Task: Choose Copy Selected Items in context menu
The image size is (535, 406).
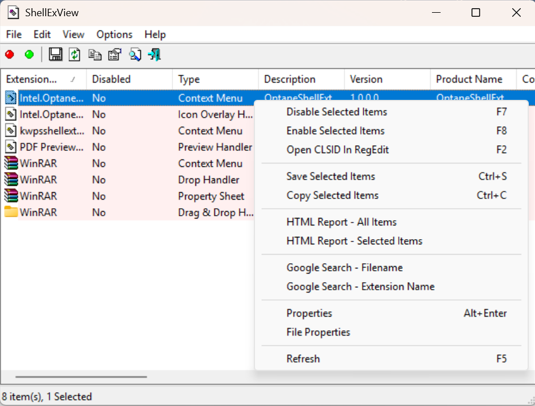Action: tap(391, 195)
